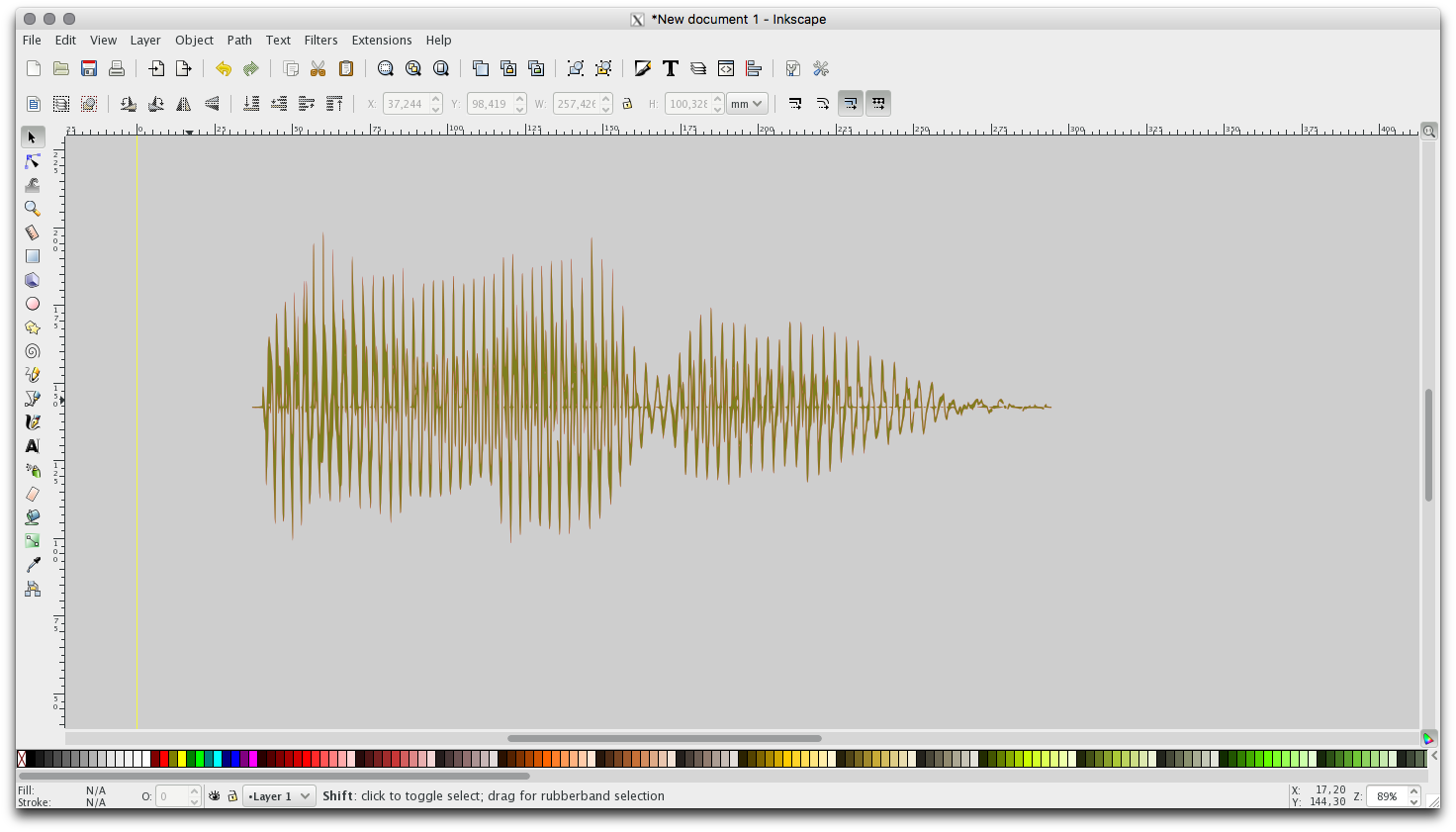This screenshot has height=832, width=1456.
Task: Open the palette options arrow
Action: 1433,756
